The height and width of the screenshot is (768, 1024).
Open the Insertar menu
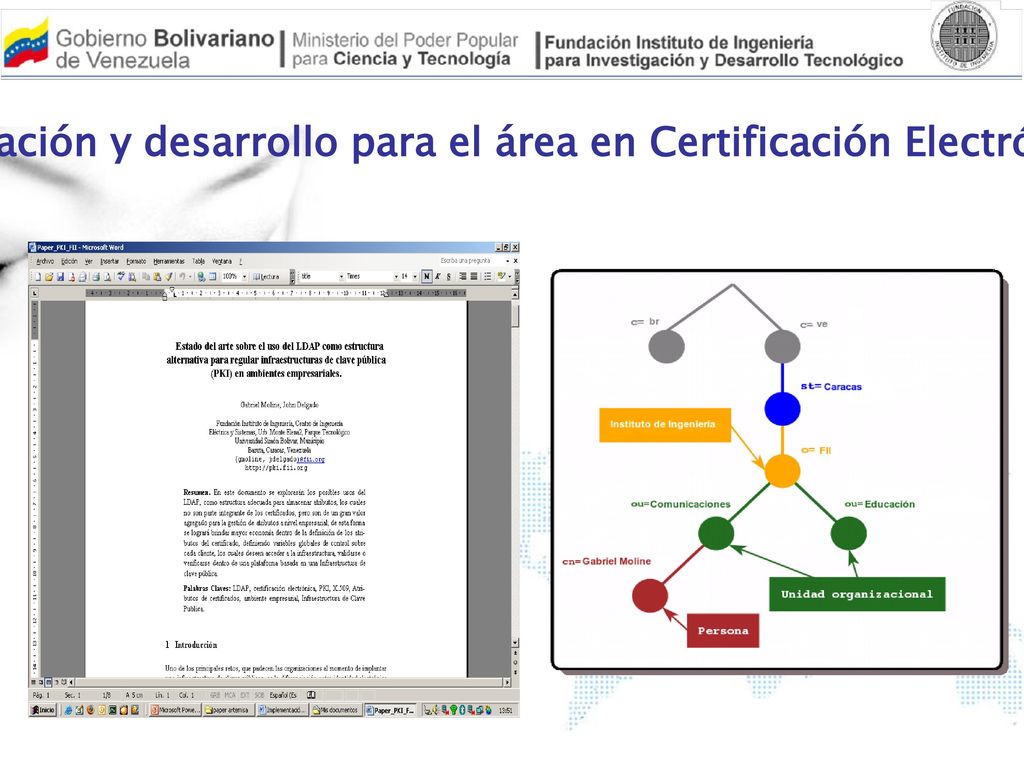point(110,261)
